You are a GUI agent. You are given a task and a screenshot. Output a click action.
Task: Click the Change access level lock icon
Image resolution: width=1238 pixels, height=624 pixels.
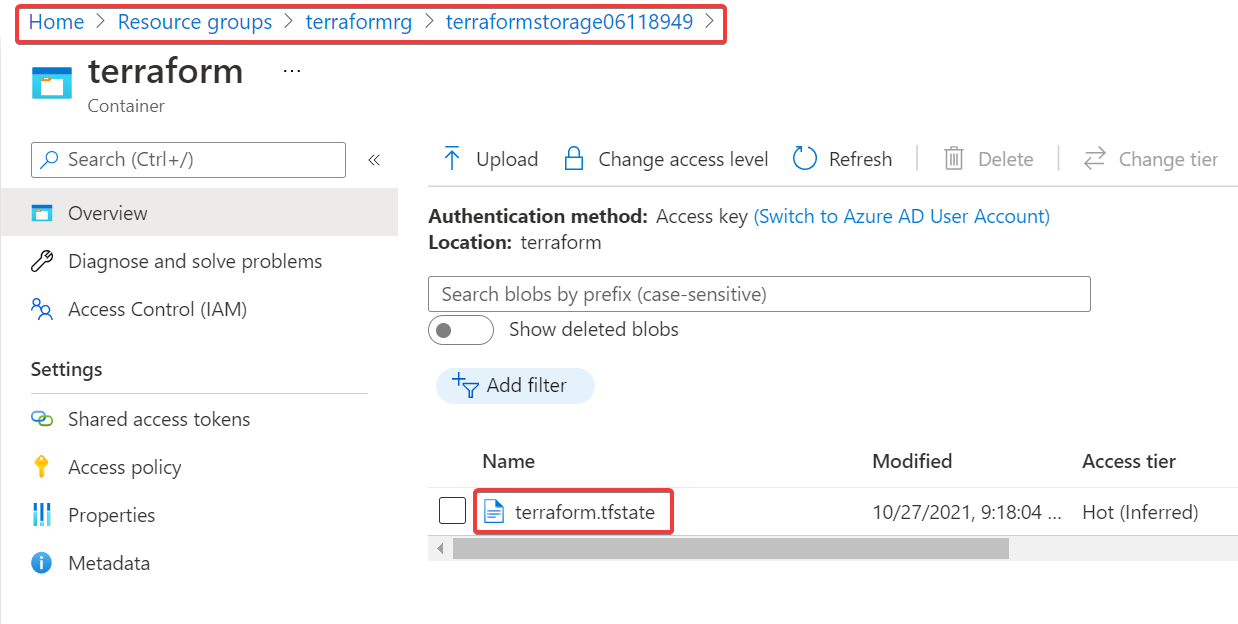click(574, 159)
